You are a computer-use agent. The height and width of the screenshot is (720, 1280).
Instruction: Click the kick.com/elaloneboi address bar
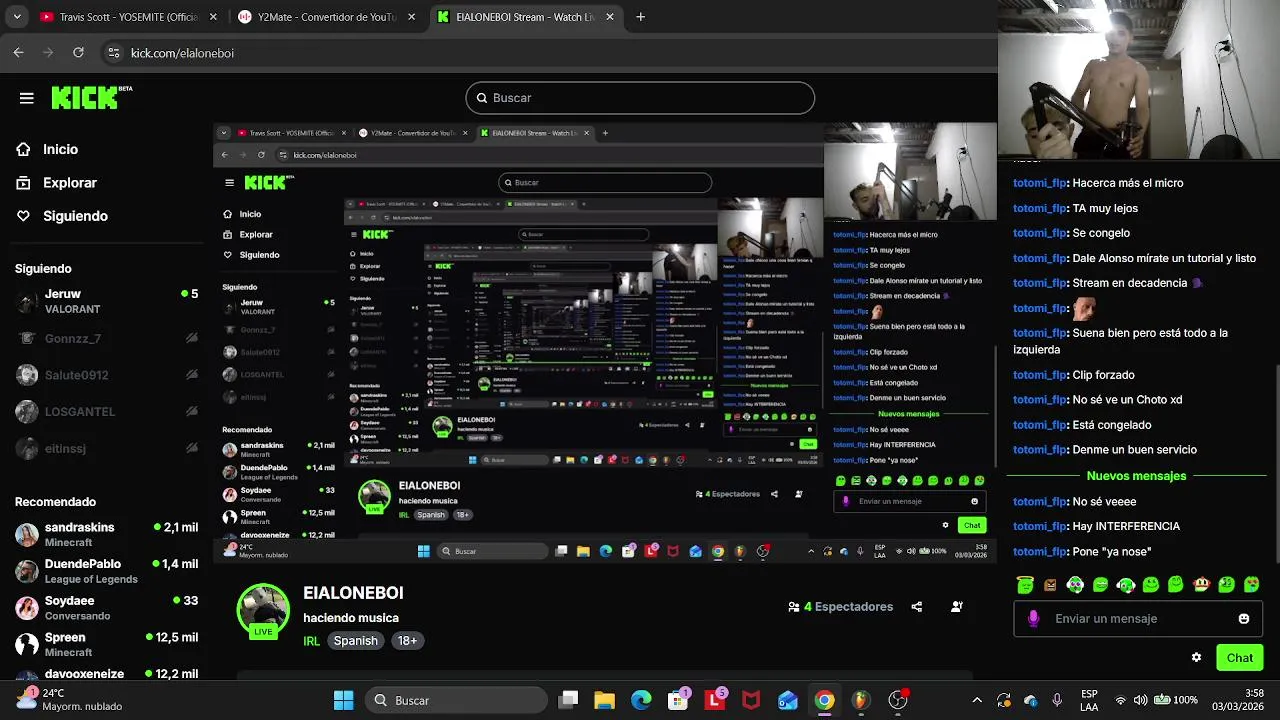pos(182,53)
